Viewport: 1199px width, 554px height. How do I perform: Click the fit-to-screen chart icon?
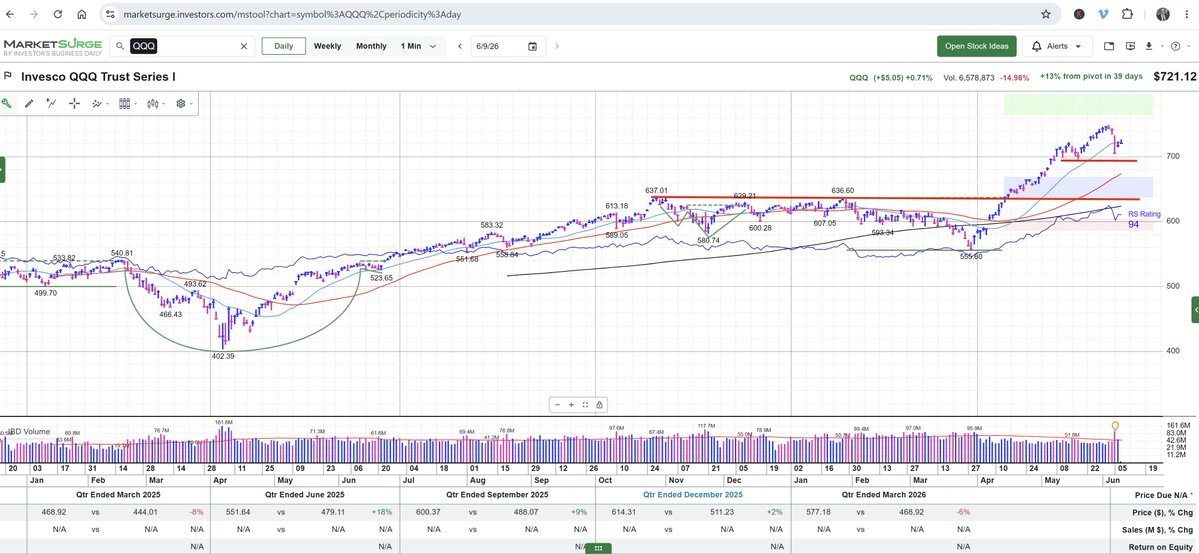(x=585, y=405)
